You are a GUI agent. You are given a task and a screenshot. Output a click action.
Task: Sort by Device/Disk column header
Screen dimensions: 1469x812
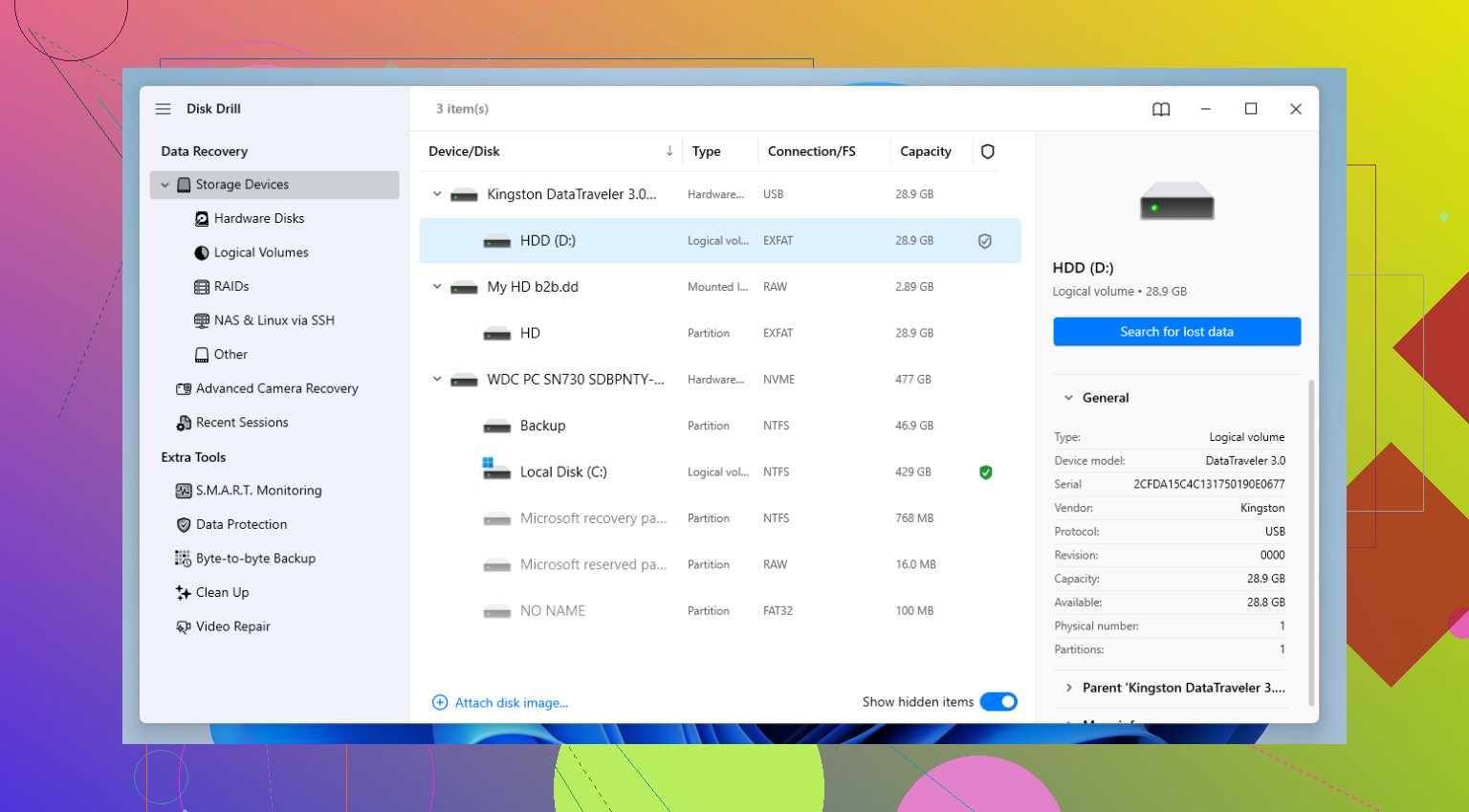click(x=464, y=151)
